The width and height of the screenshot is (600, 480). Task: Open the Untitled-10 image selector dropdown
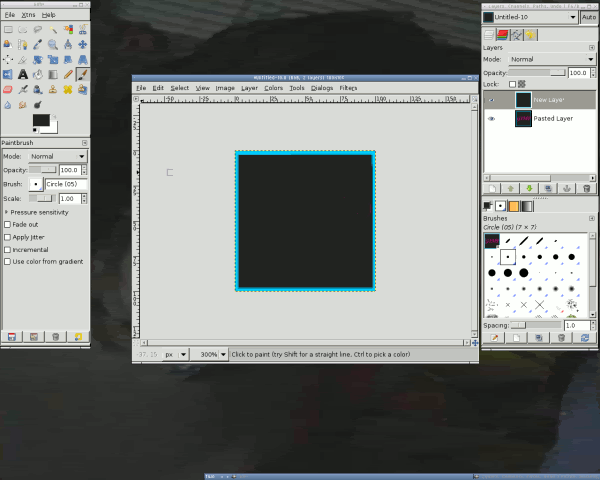pos(530,17)
